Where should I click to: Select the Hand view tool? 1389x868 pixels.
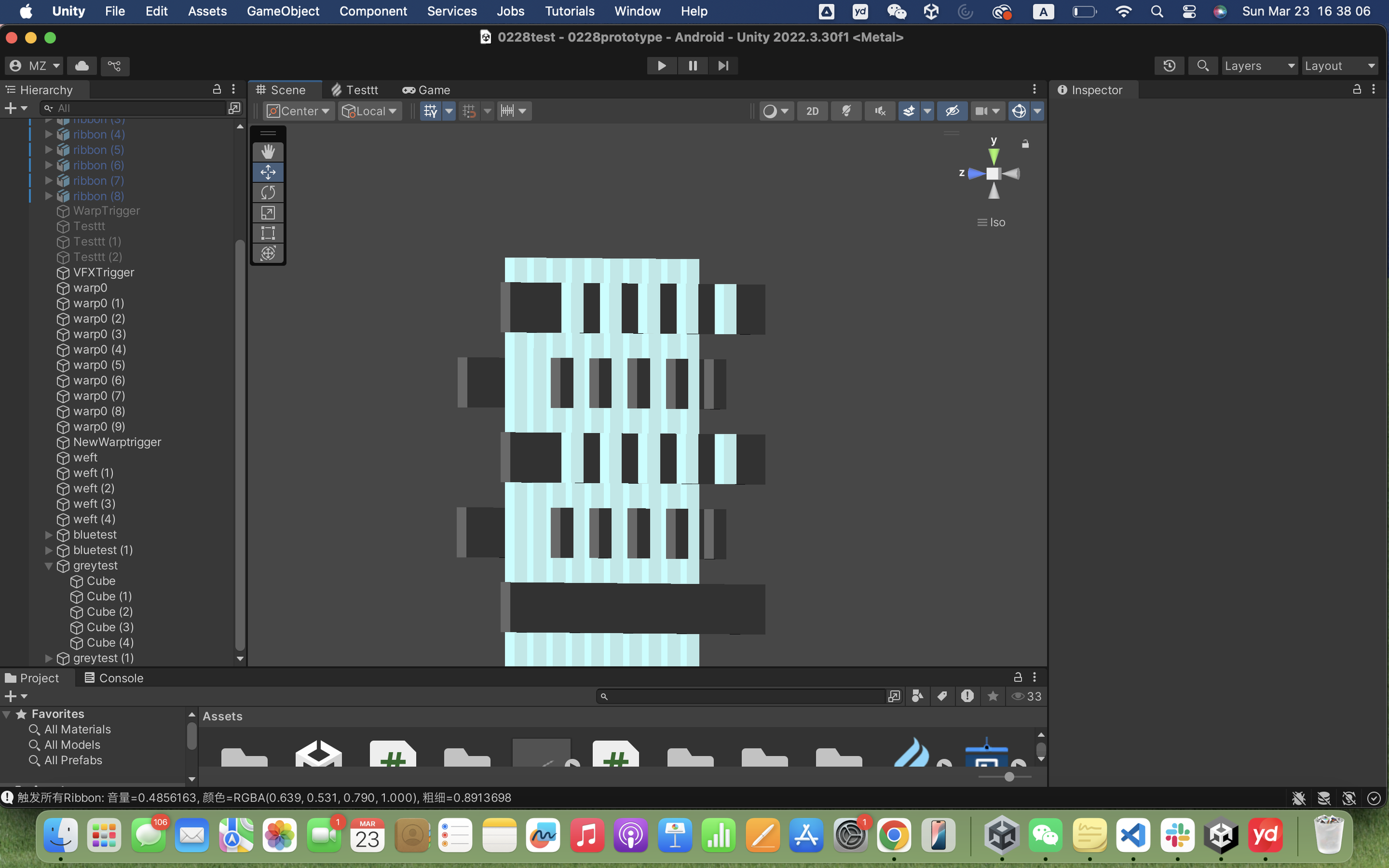[268, 152]
